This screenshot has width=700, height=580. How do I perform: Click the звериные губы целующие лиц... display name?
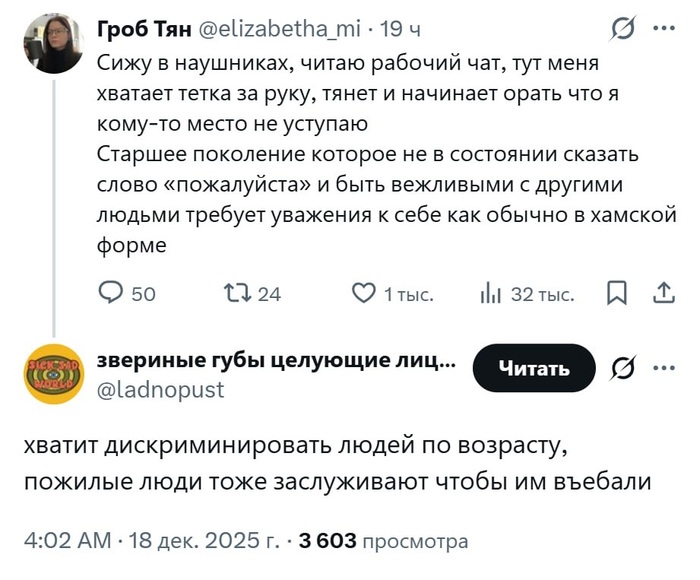click(277, 361)
